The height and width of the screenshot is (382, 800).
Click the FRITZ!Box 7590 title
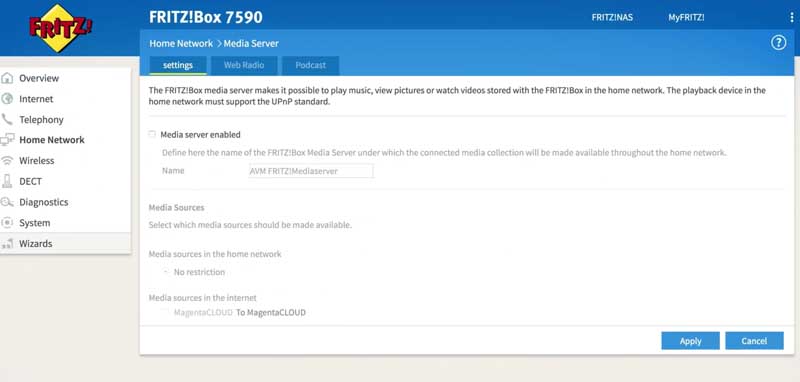tap(206, 17)
